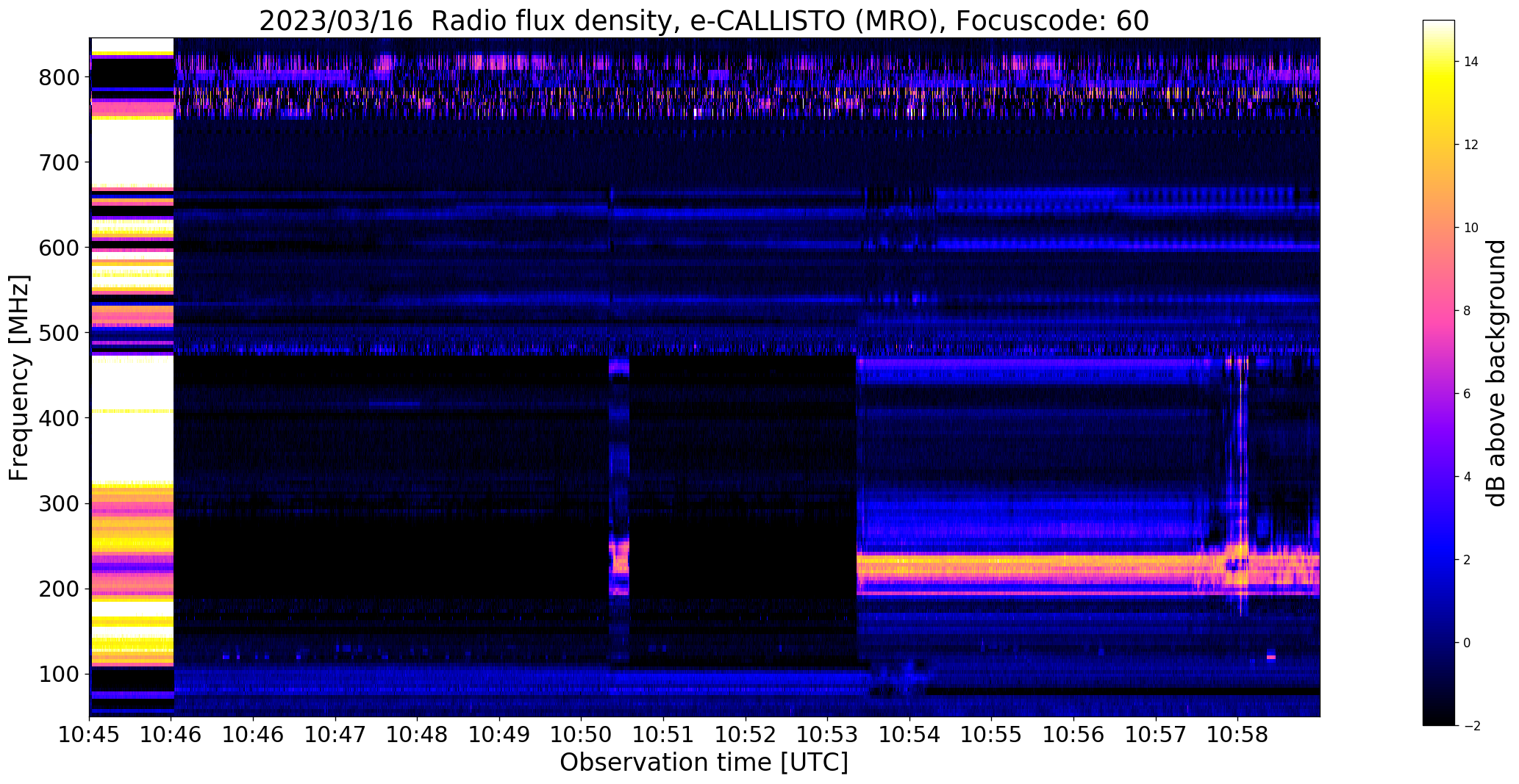Click the colorbar tick value 10
This screenshot has width=1519, height=784.
click(1470, 228)
